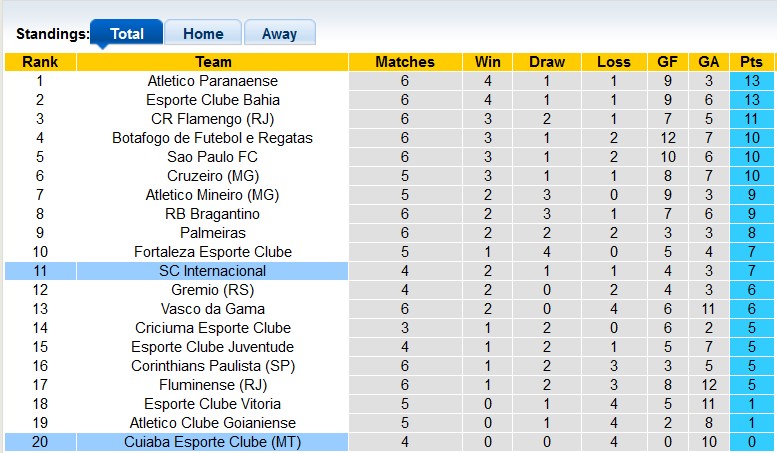777x453 pixels.
Task: Select the highlighted SC Internacional row
Action: pos(212,271)
